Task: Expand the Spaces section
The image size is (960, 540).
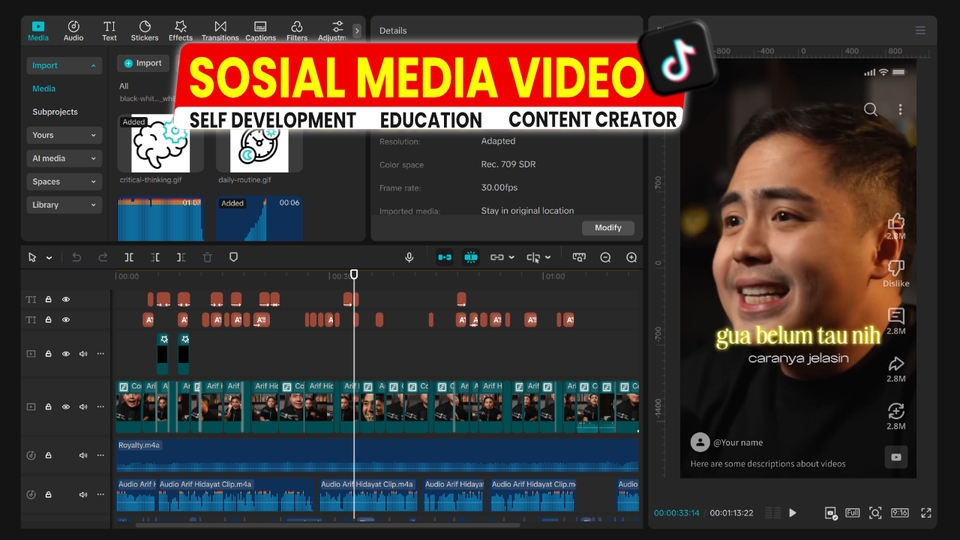Action: [64, 182]
